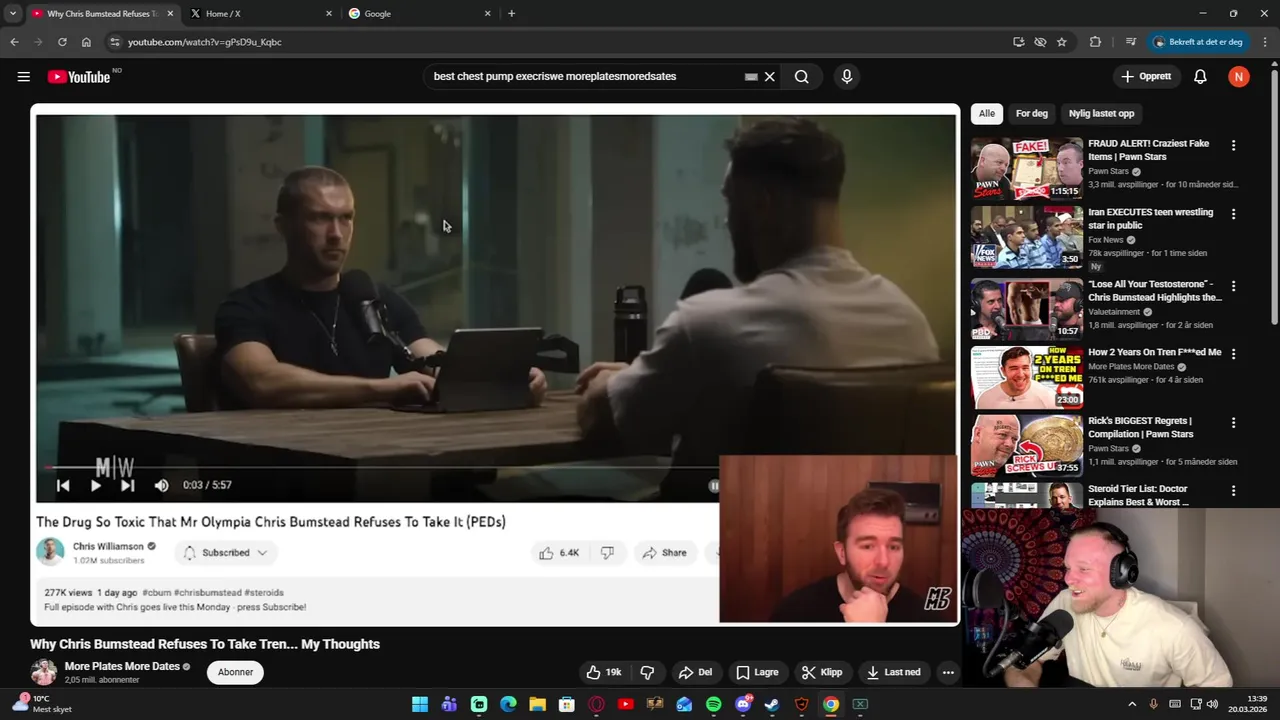Open options for Rick's BIGGEST Regrets
The height and width of the screenshot is (720, 1280).
[x=1233, y=422]
